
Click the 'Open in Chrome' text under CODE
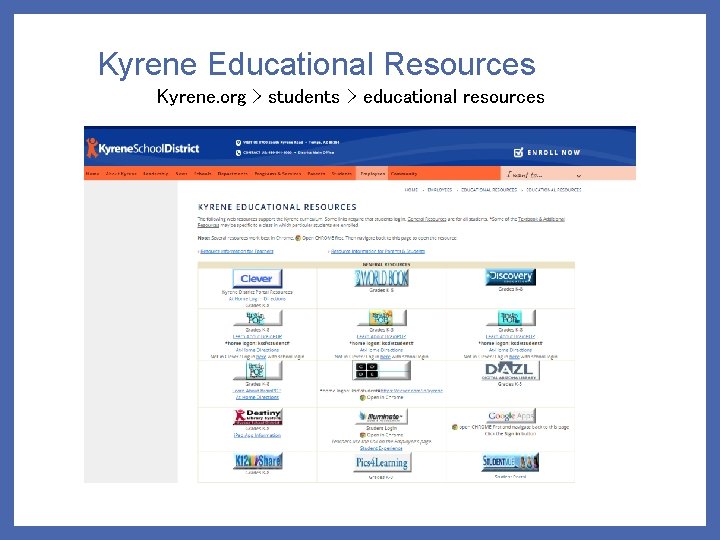[x=385, y=398]
